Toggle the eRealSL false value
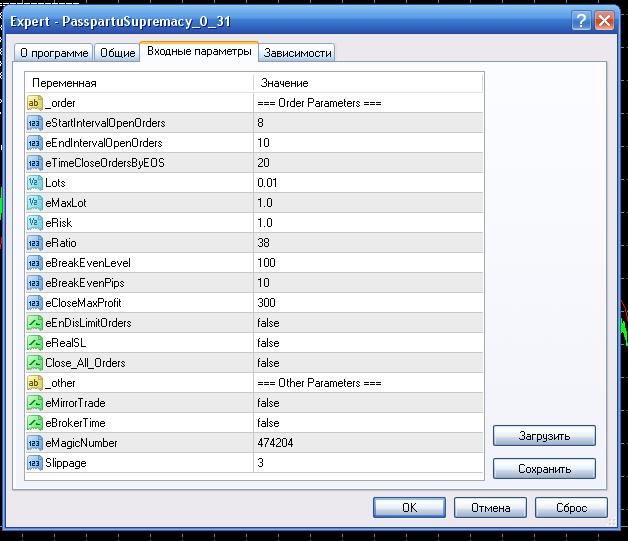 coord(368,343)
